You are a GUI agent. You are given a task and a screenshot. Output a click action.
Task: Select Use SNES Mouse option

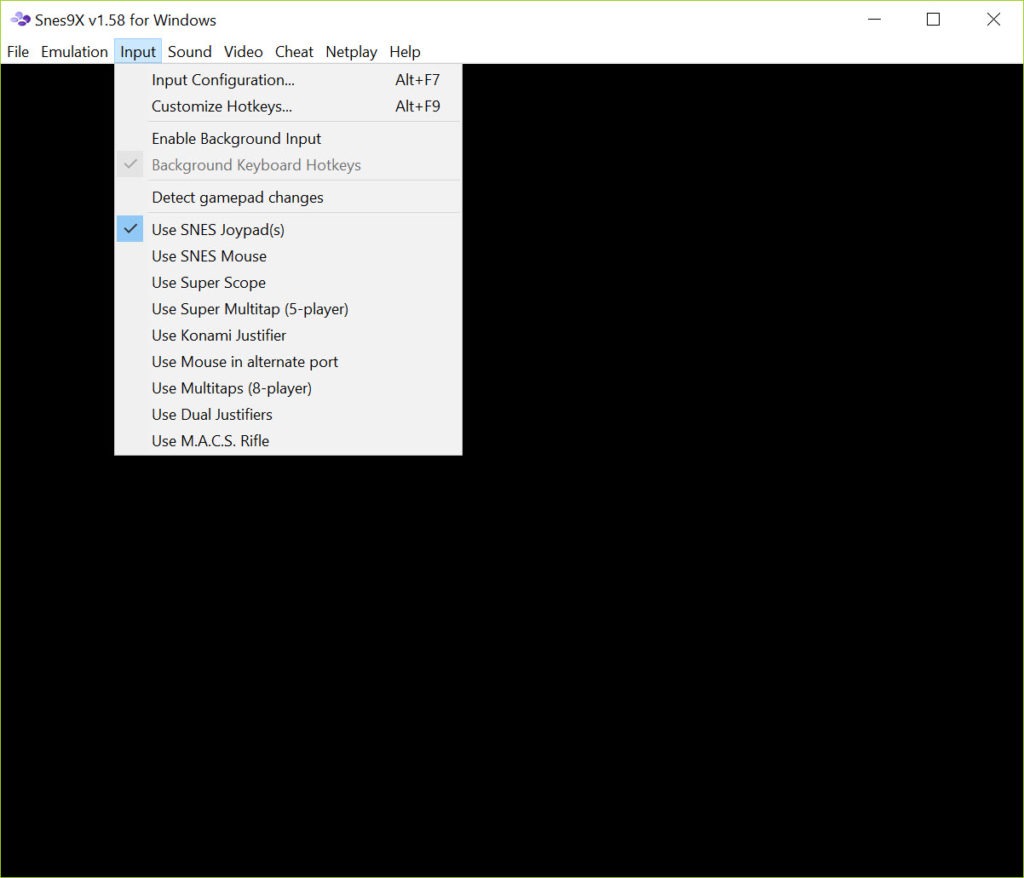click(288, 256)
